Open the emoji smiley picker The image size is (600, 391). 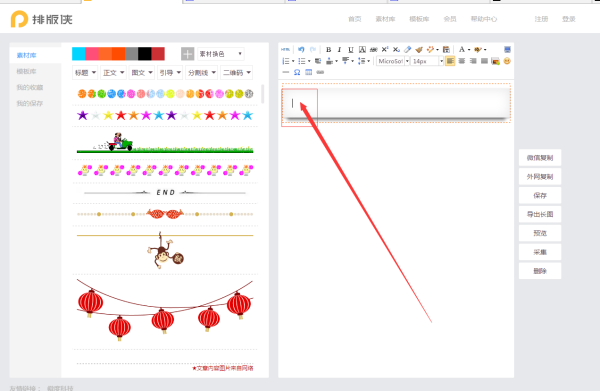pos(507,61)
